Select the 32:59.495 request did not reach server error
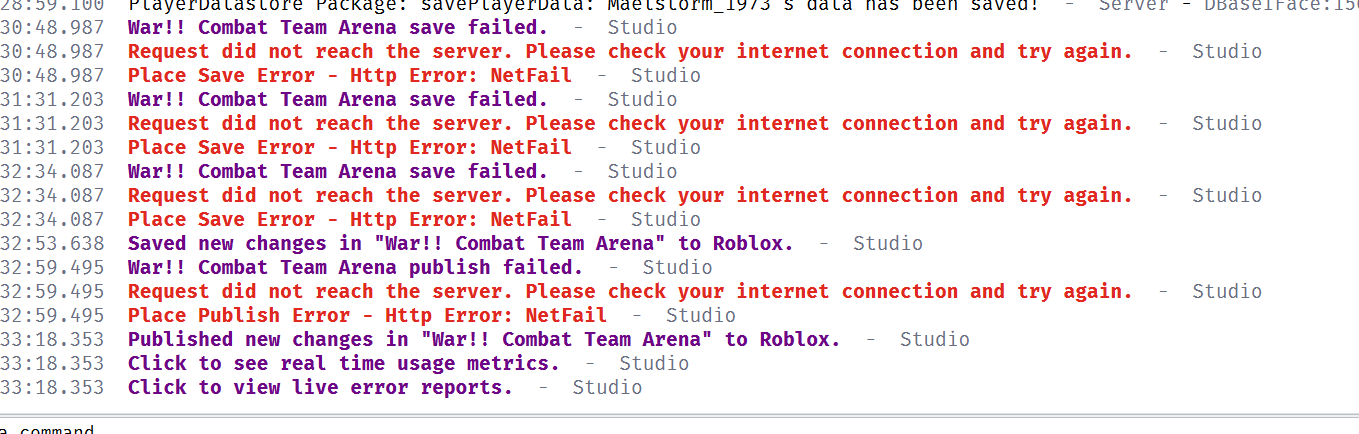1359x434 pixels. coord(630,291)
